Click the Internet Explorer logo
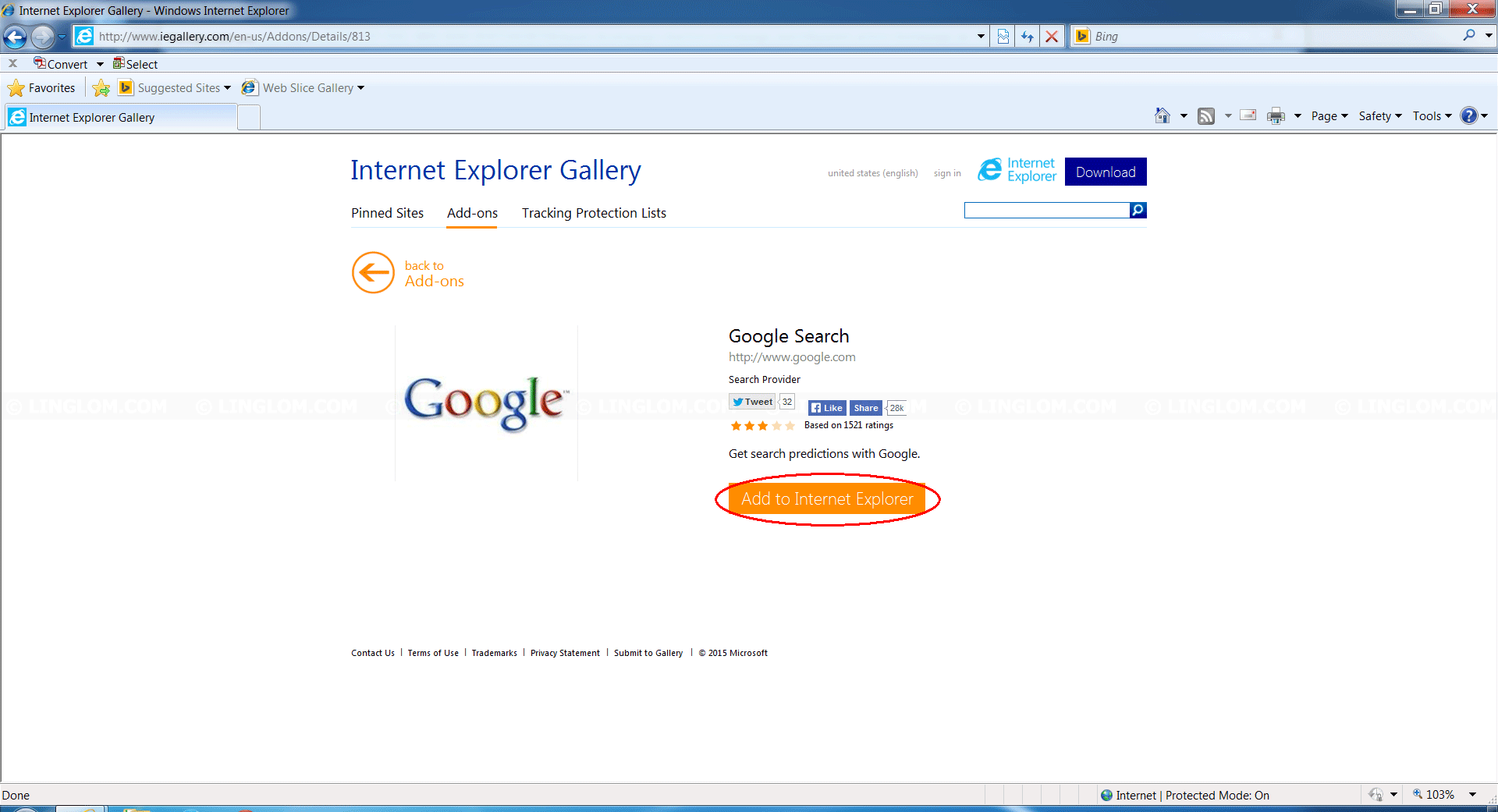 click(1017, 170)
